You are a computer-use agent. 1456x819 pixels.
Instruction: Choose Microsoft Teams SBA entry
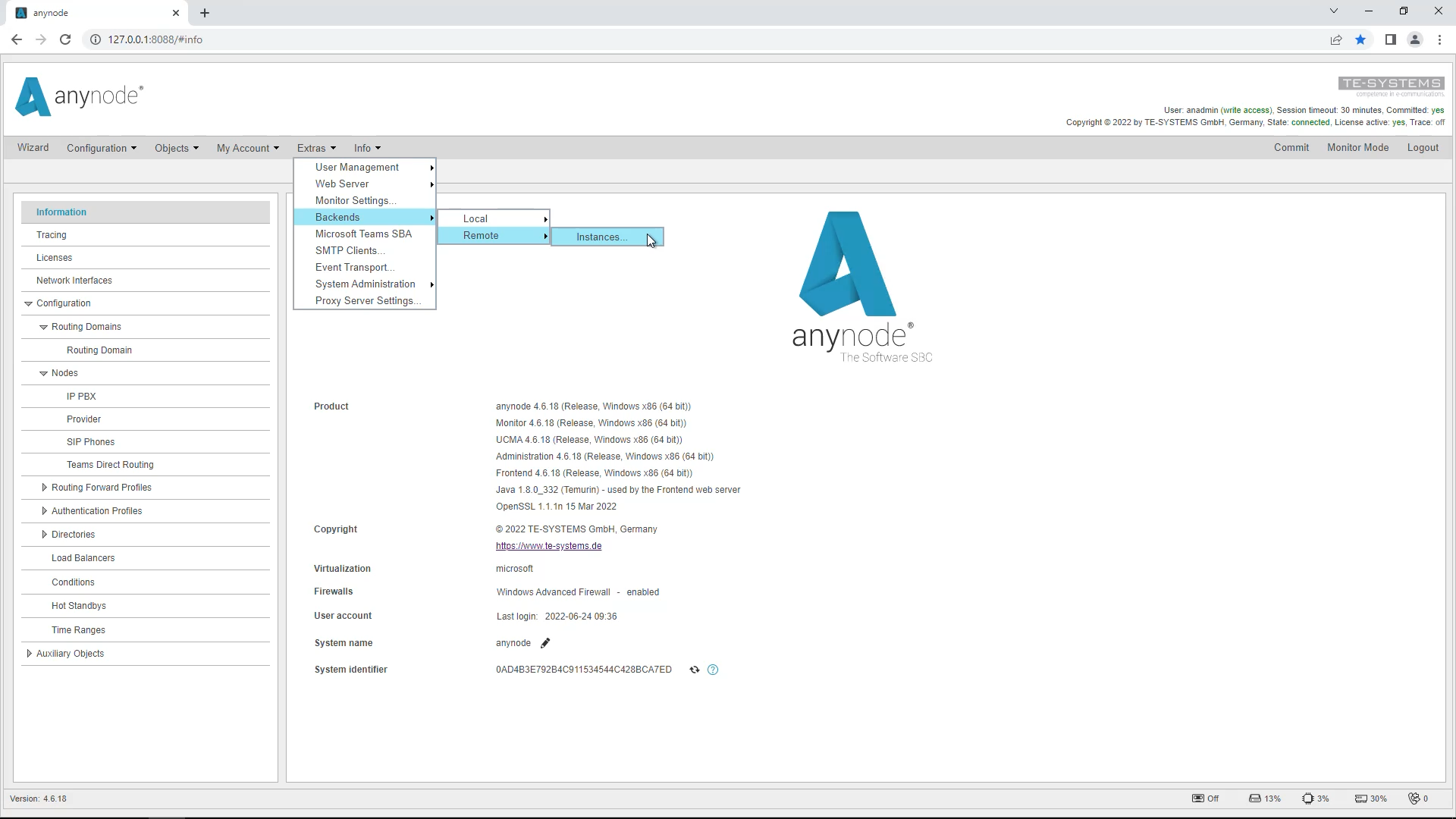pos(365,234)
